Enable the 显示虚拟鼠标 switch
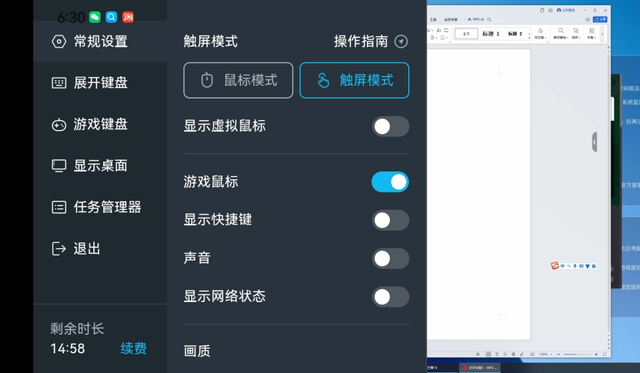Image resolution: width=640 pixels, height=373 pixels. tap(390, 127)
